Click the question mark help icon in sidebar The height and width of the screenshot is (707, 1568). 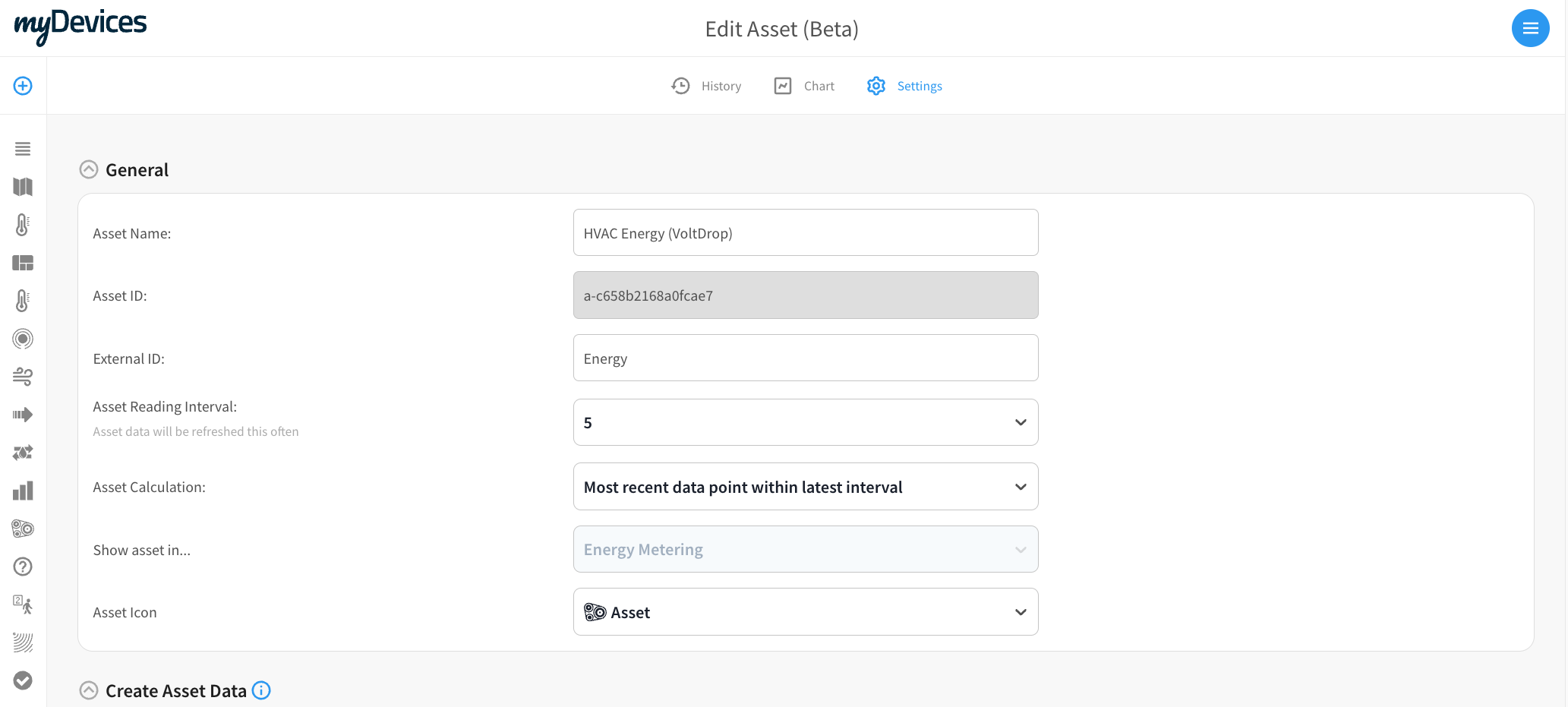(23, 567)
